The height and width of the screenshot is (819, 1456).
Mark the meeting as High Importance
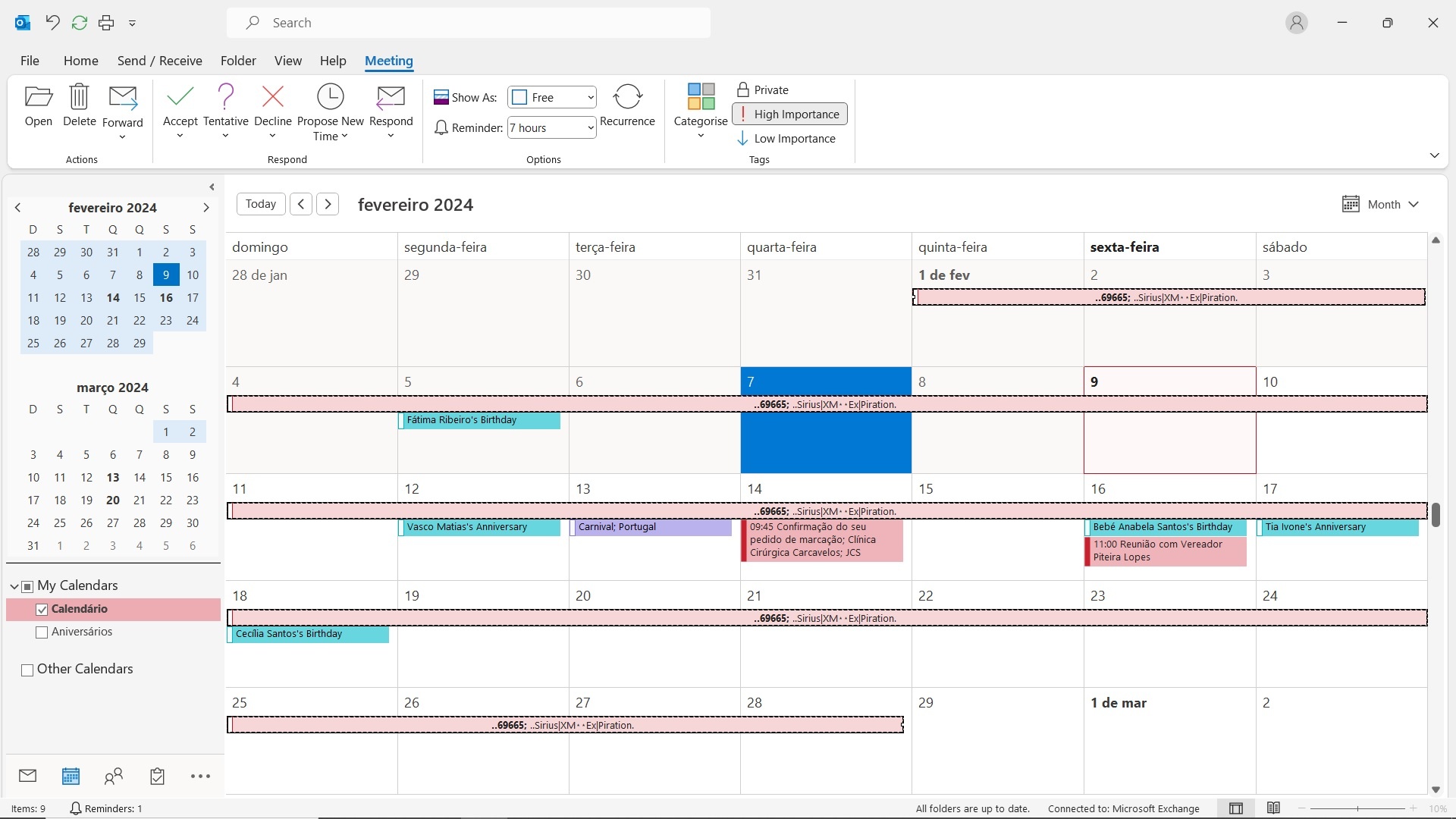coord(789,114)
